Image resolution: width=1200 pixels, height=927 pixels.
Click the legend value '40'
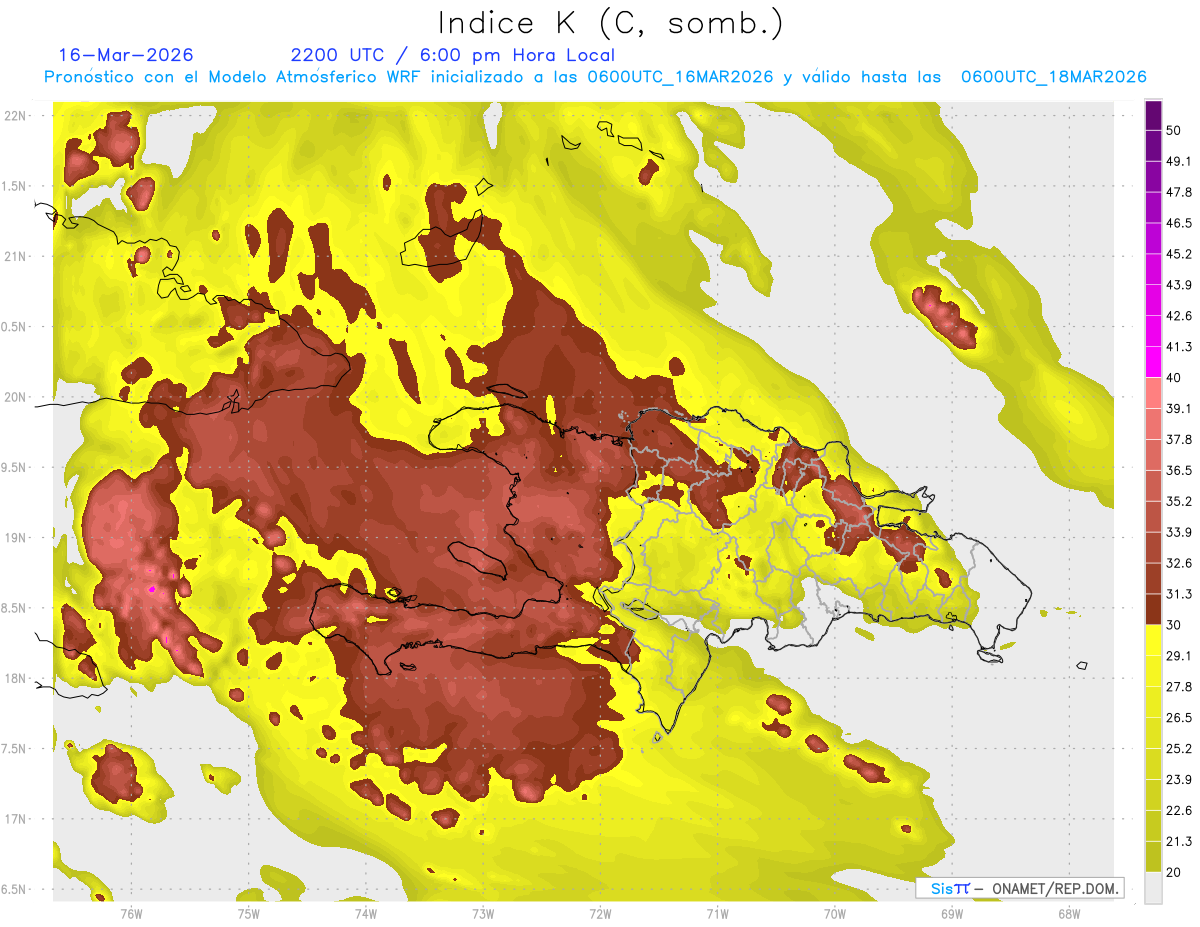[1173, 378]
